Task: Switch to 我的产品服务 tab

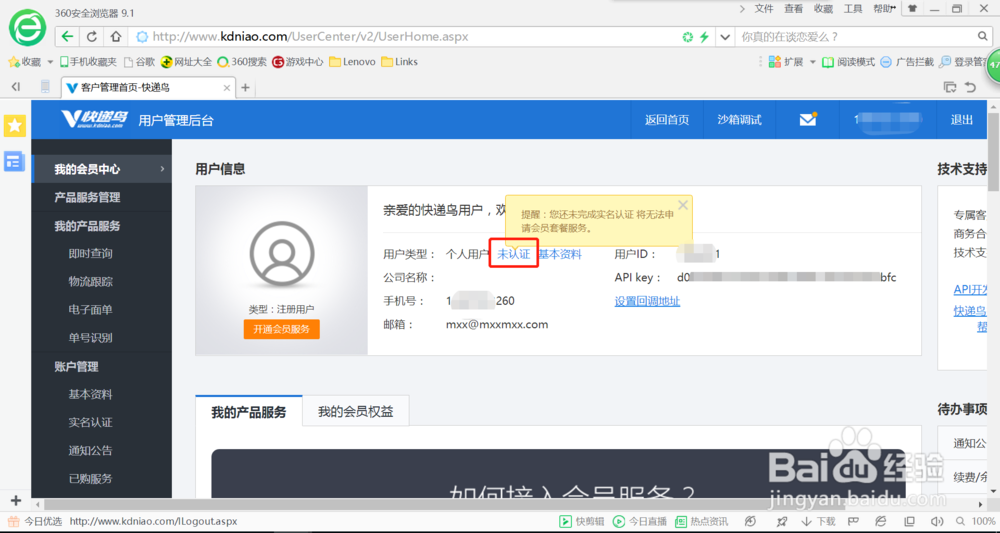Action: (x=249, y=412)
